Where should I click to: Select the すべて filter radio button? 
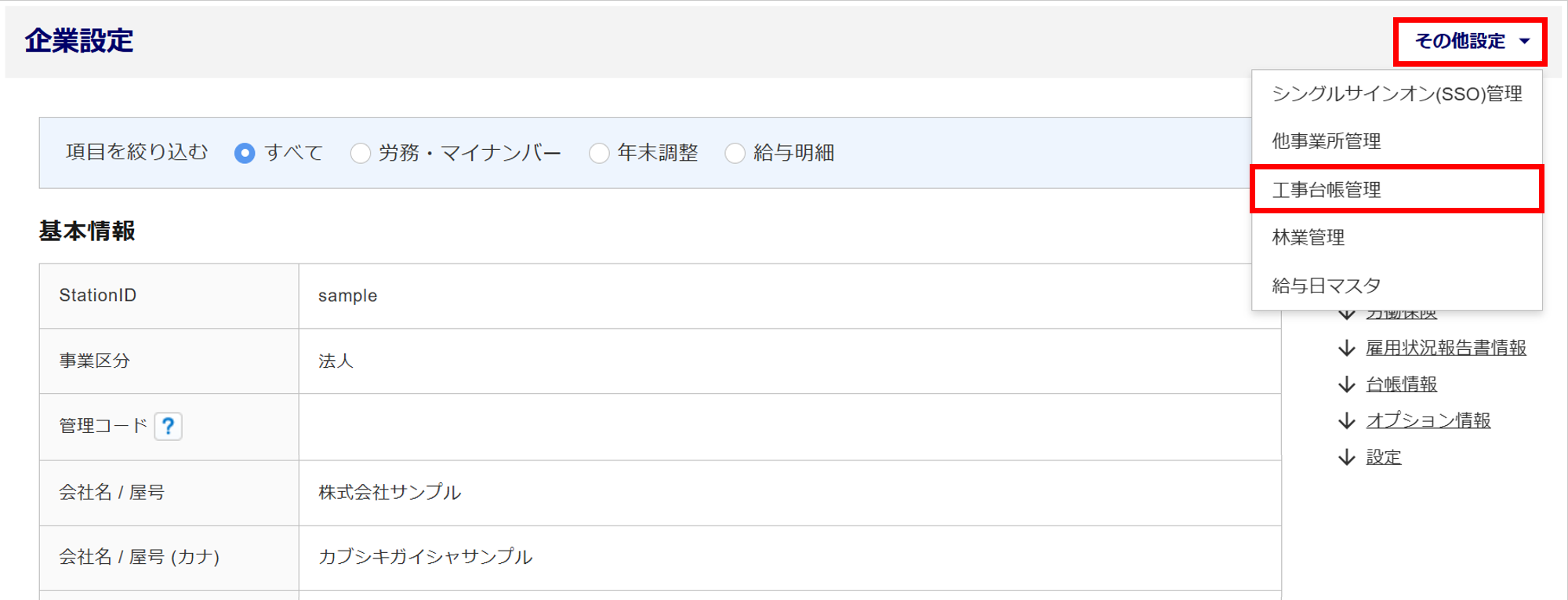pos(245,153)
